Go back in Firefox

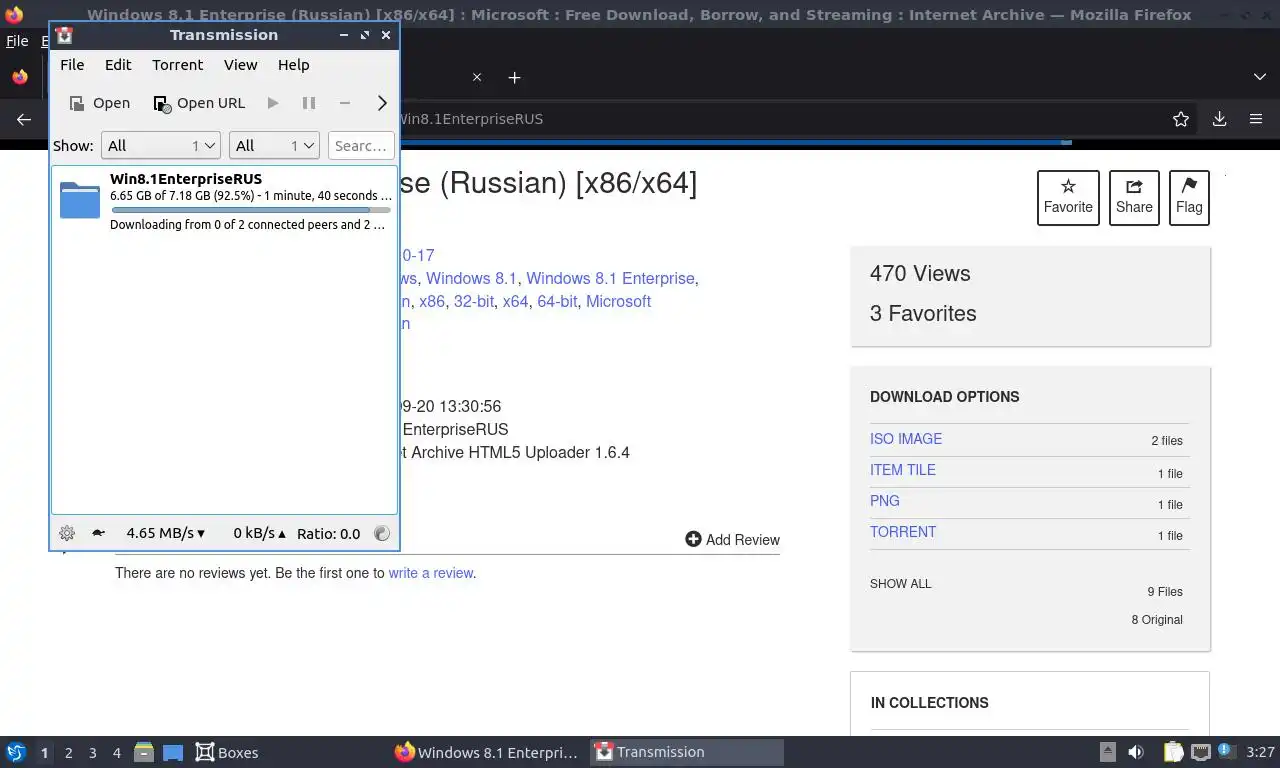click(24, 119)
